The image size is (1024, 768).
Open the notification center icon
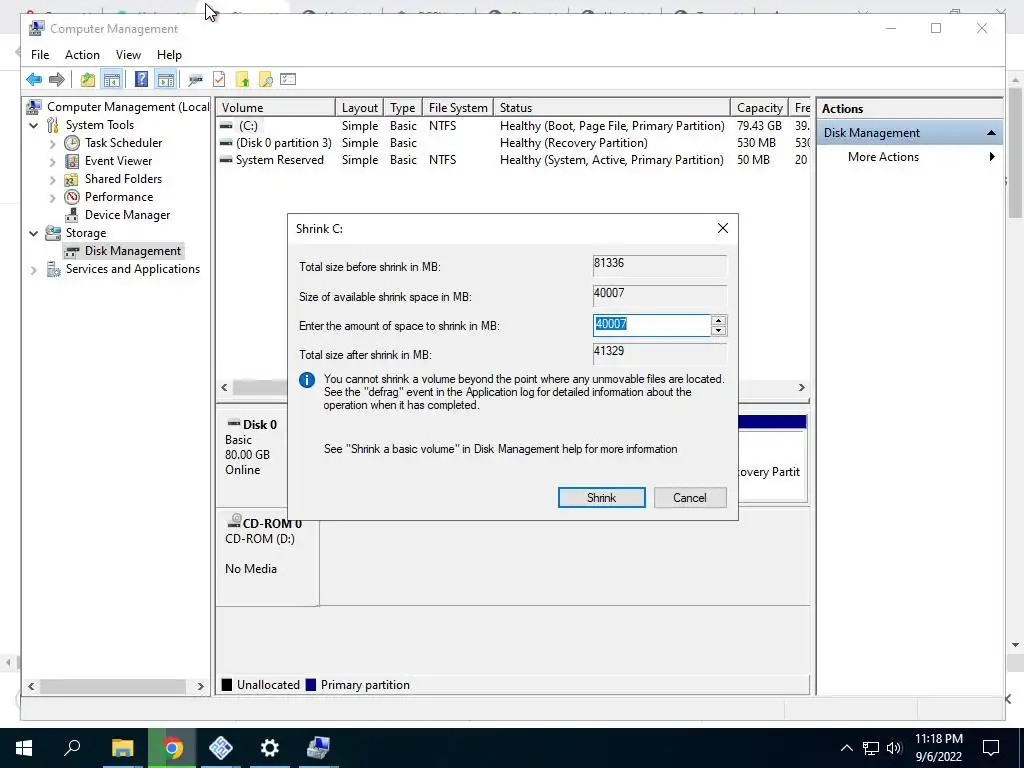pyautogui.click(x=991, y=748)
